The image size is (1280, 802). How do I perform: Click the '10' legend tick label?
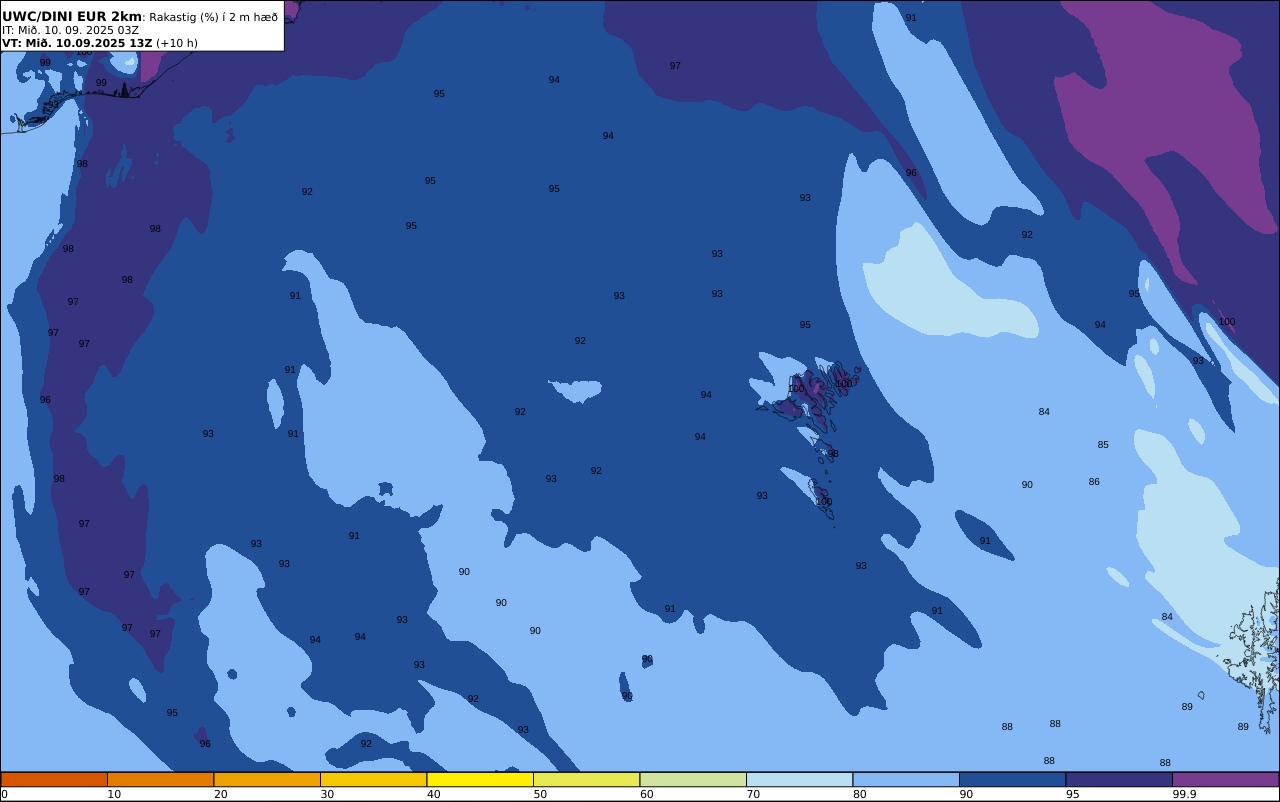click(x=114, y=794)
